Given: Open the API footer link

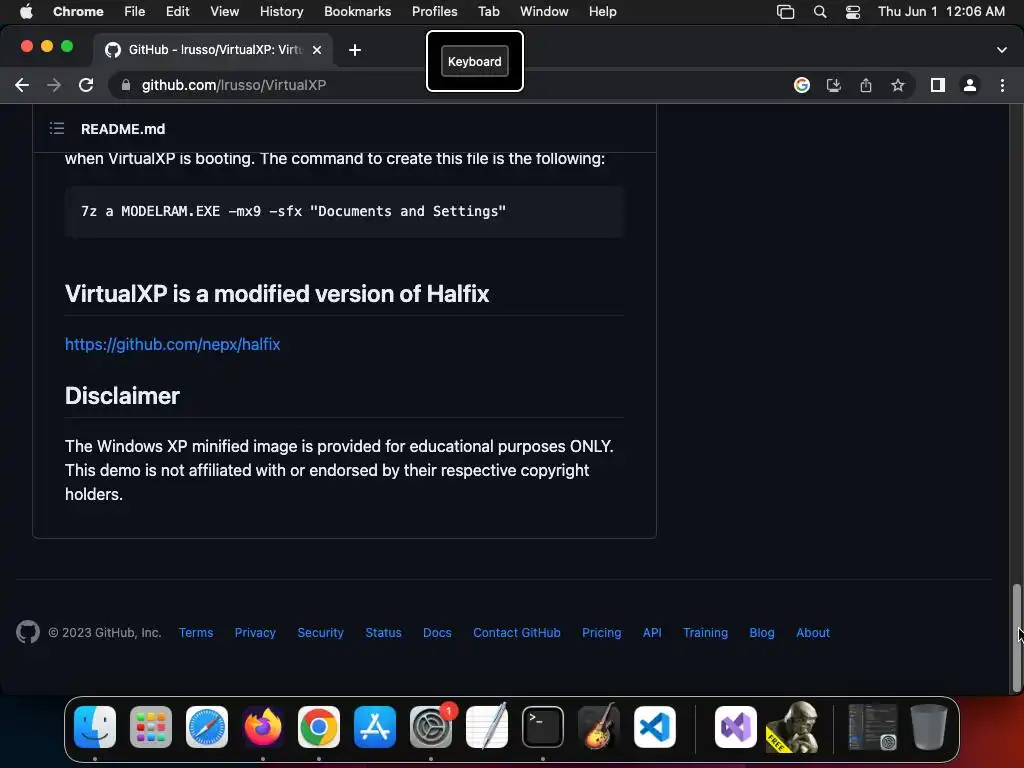Looking at the screenshot, I should [652, 632].
